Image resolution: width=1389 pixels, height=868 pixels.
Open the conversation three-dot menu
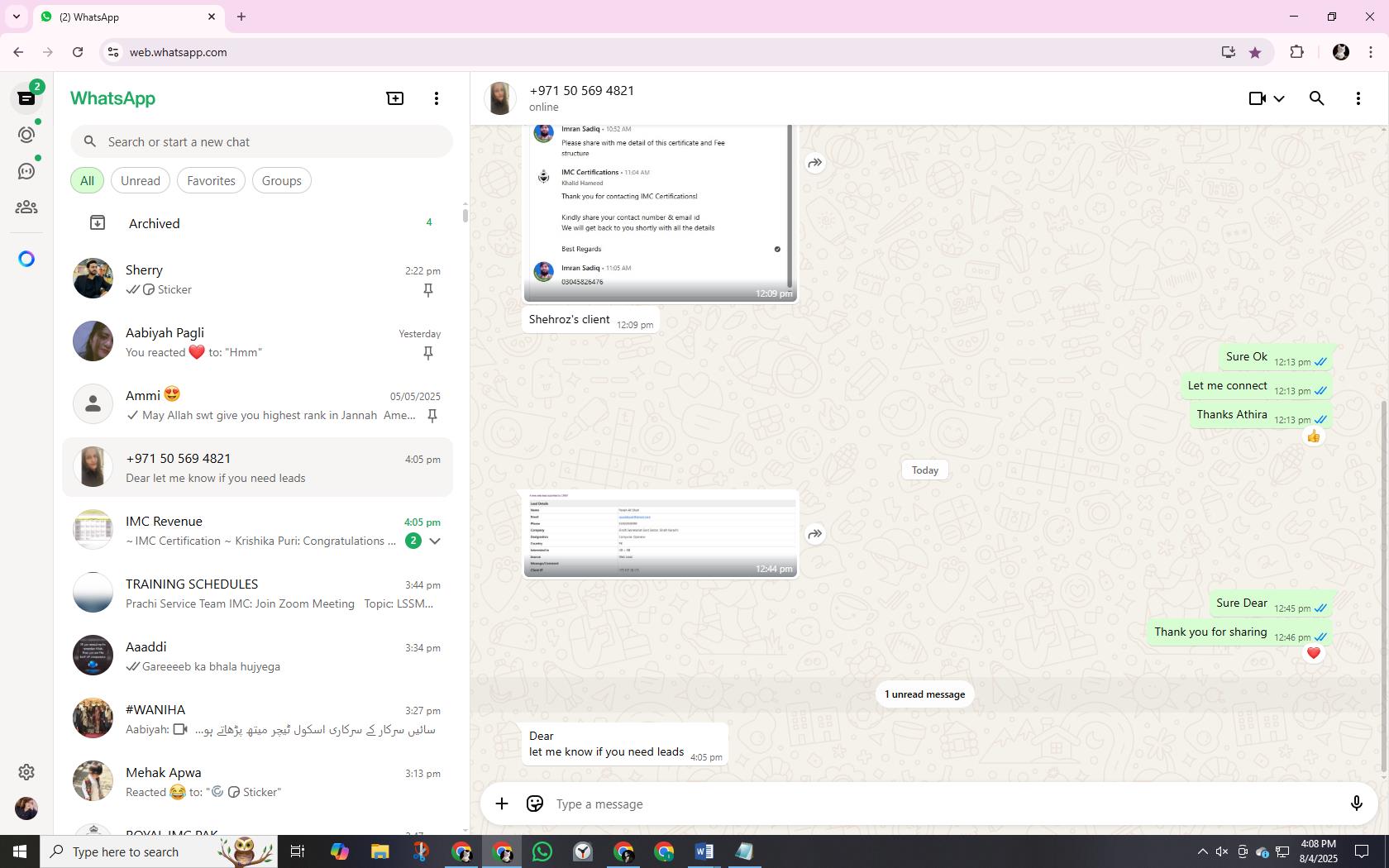click(x=1358, y=98)
